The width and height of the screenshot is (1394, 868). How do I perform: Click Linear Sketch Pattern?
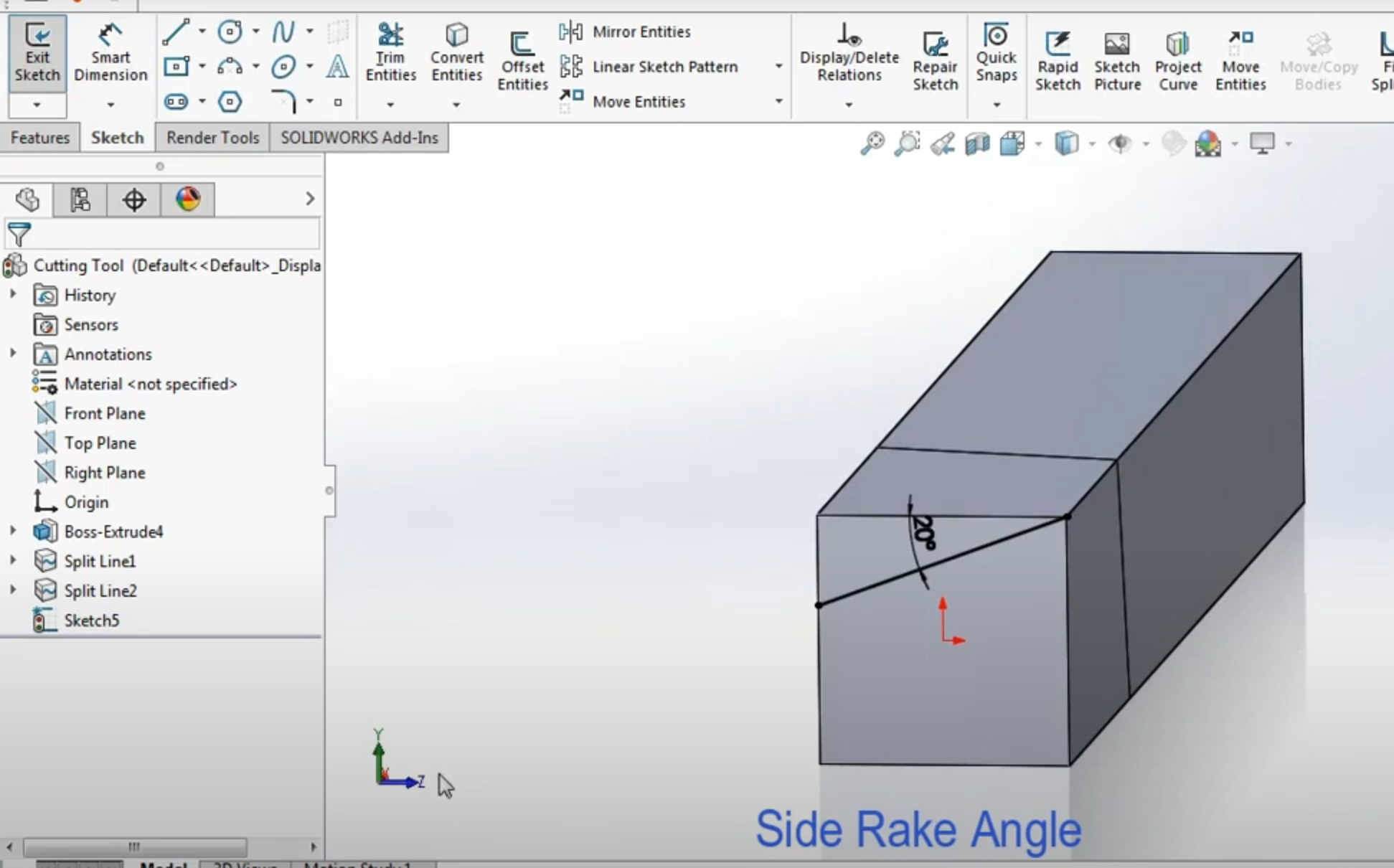point(649,67)
